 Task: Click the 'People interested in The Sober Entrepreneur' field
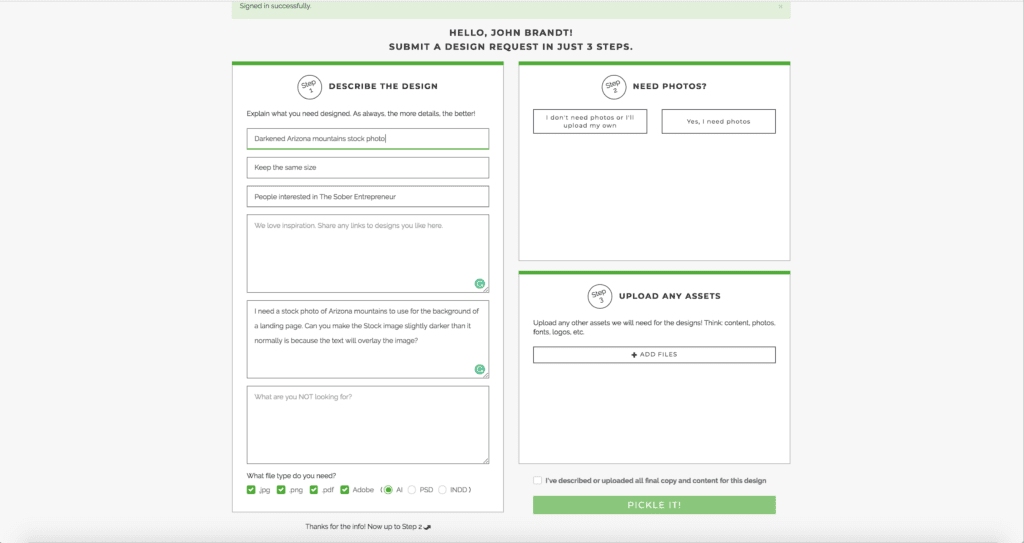tap(368, 197)
